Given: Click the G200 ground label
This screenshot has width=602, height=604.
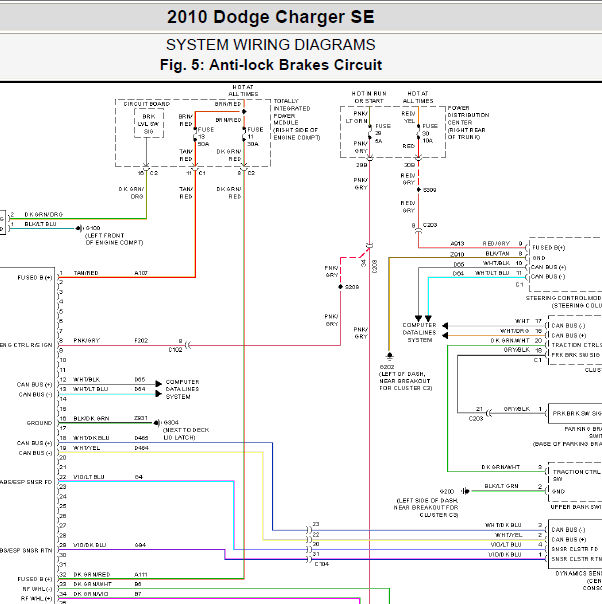Looking at the screenshot, I should tap(446, 492).
